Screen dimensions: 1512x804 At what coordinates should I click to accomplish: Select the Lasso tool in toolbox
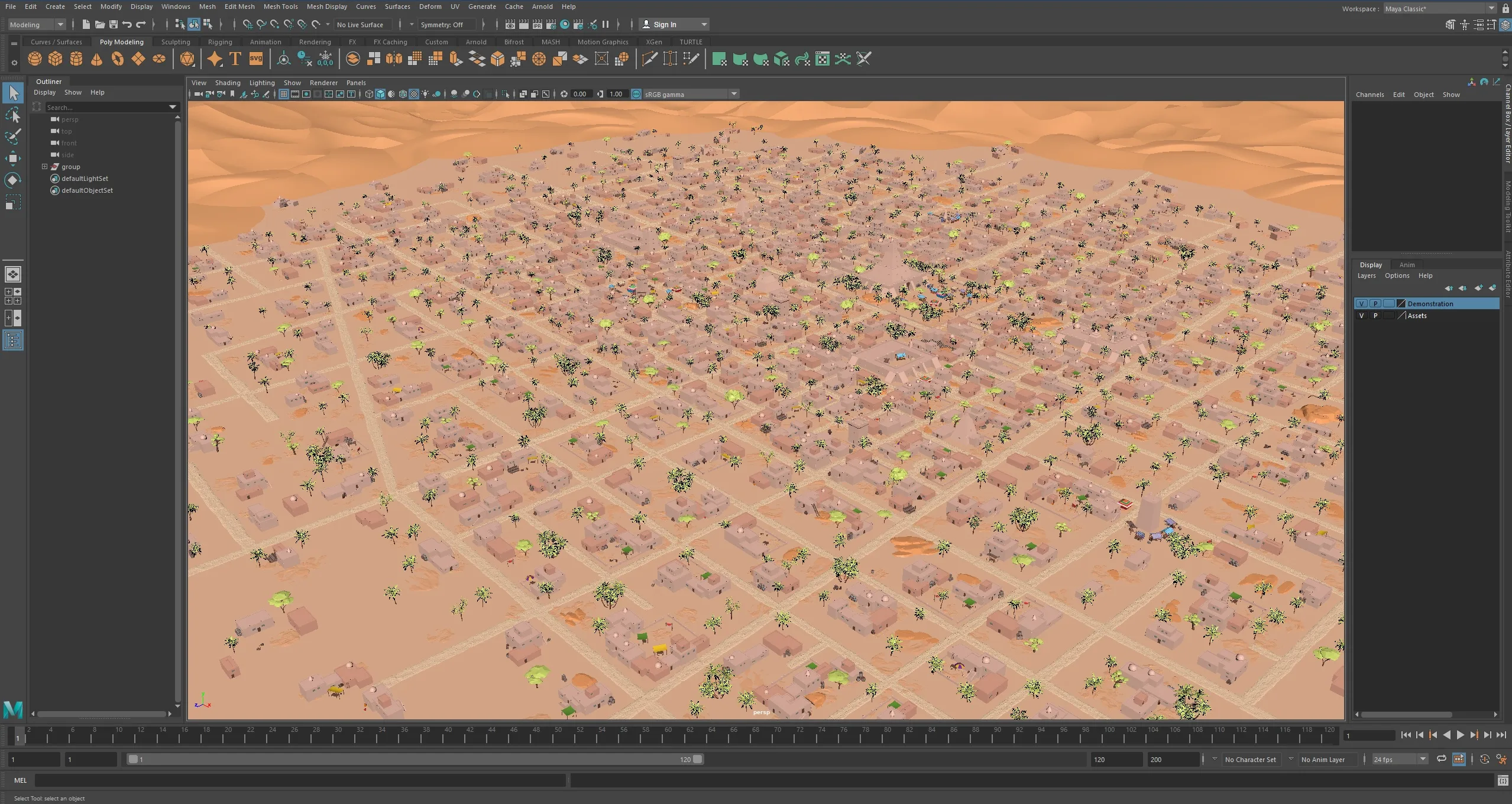coord(13,115)
